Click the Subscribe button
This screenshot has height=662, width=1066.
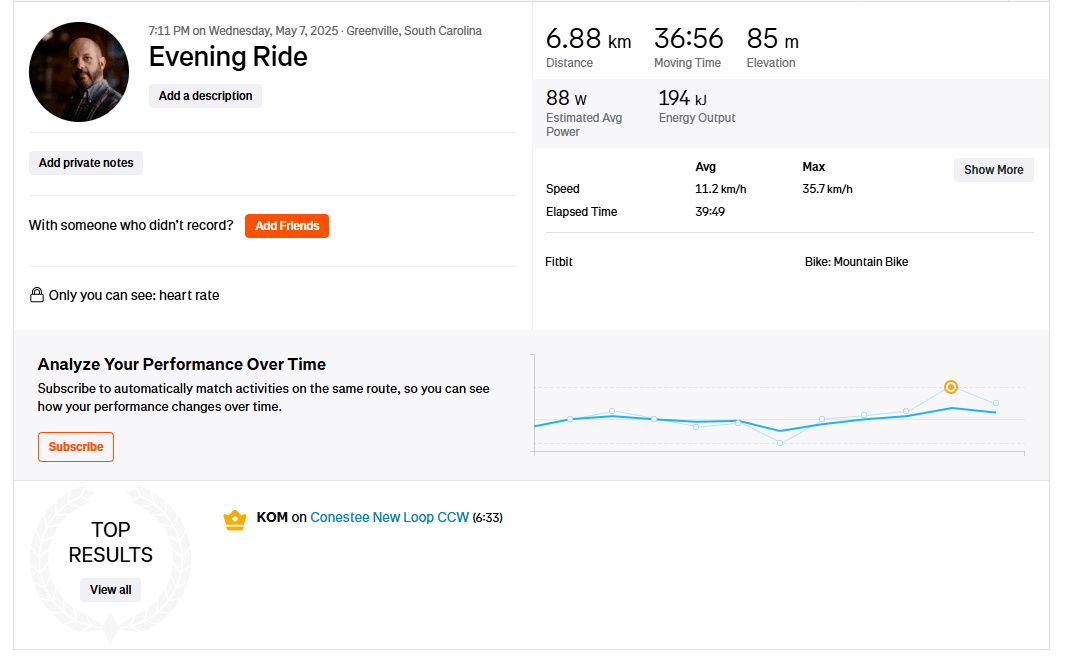pos(76,447)
